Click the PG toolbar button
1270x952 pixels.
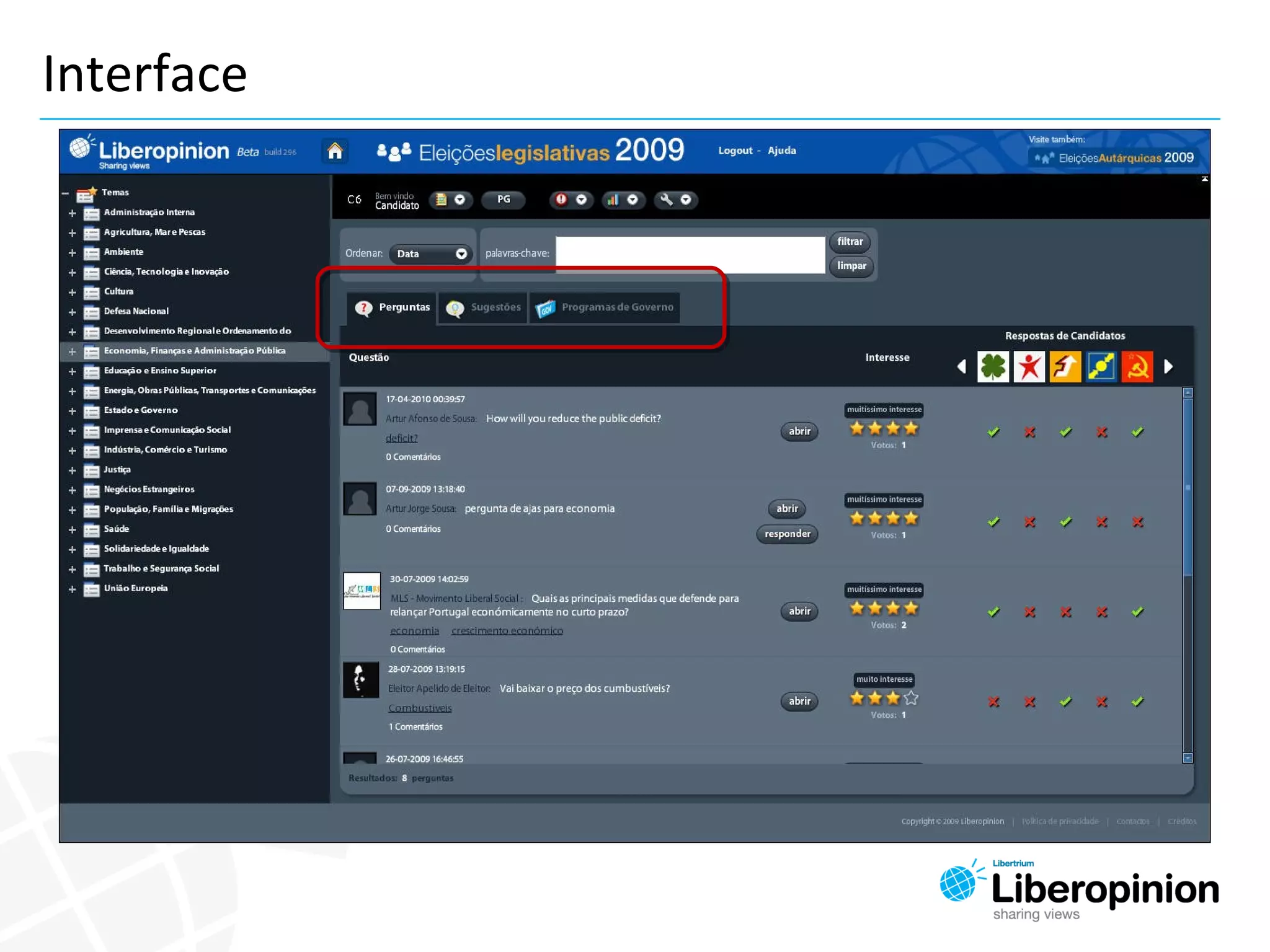click(x=504, y=200)
